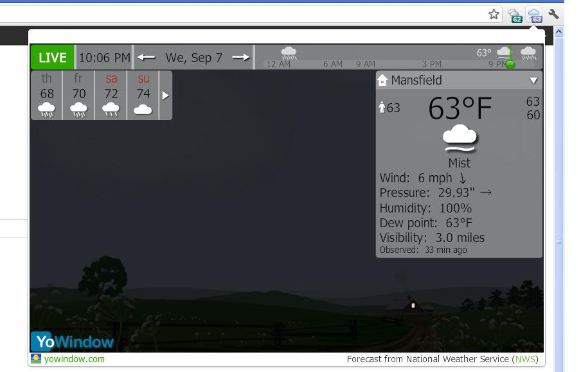Click the browser scrollbar up arrow
Screen dimensions: 578x372
(x=558, y=32)
